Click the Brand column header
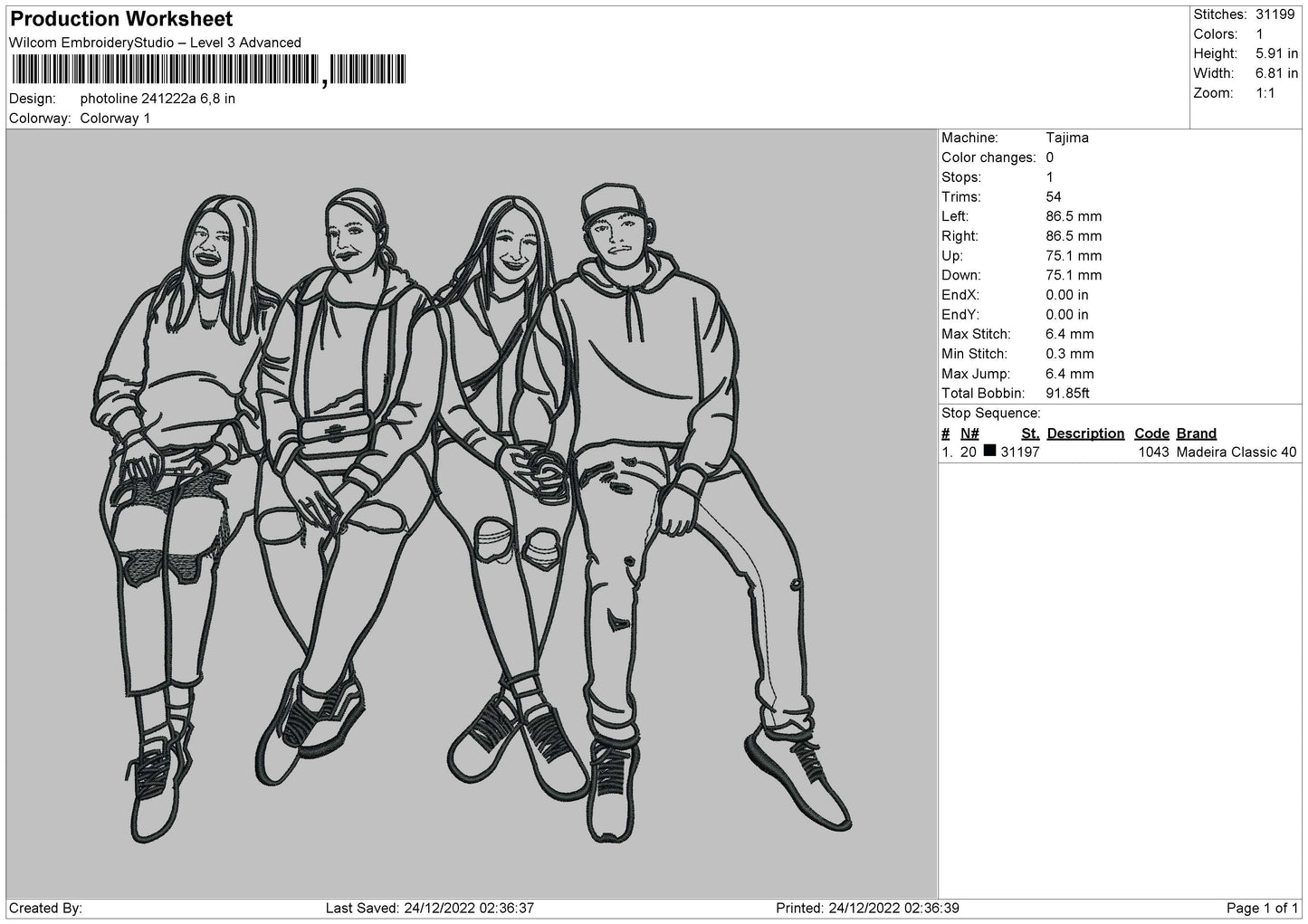This screenshot has height=924, width=1308. (1196, 433)
